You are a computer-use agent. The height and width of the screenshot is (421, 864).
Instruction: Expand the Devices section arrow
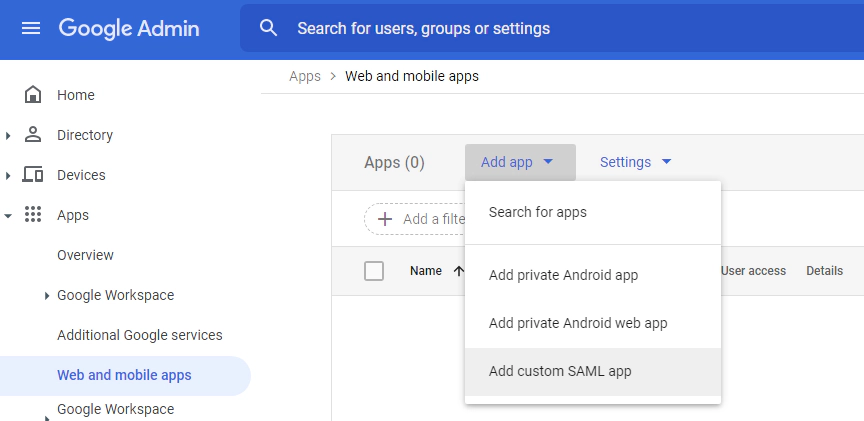(x=8, y=176)
